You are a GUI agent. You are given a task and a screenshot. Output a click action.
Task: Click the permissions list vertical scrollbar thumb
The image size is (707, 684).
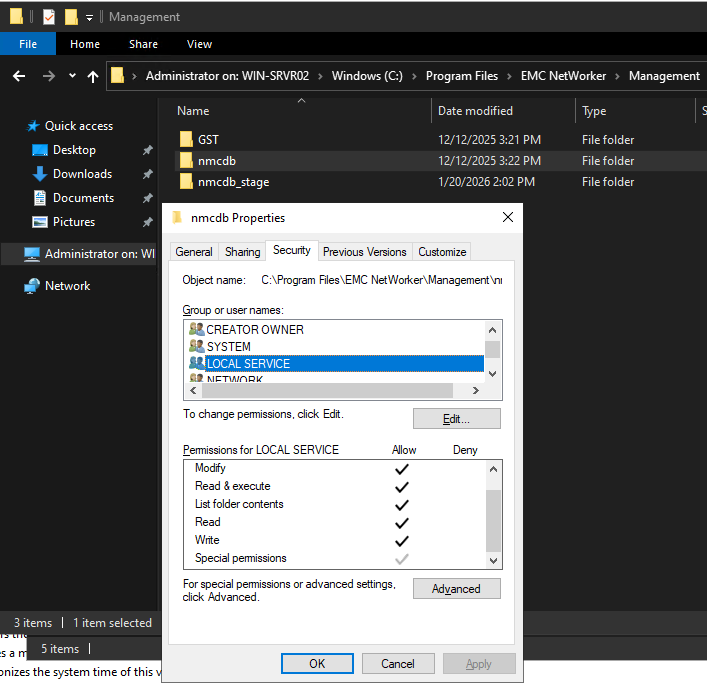[493, 521]
